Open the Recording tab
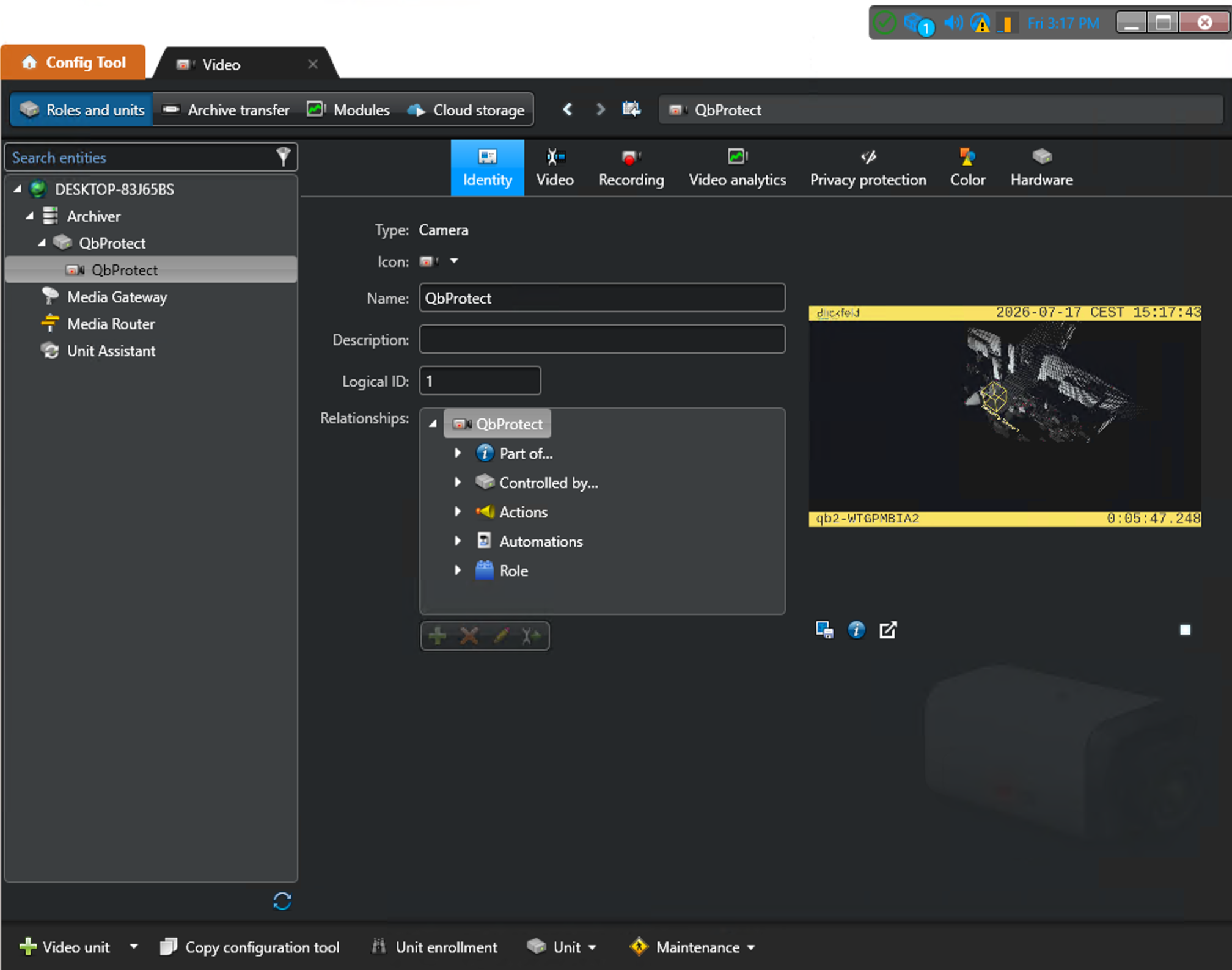Screen dimensions: 1232x970 [x=631, y=168]
